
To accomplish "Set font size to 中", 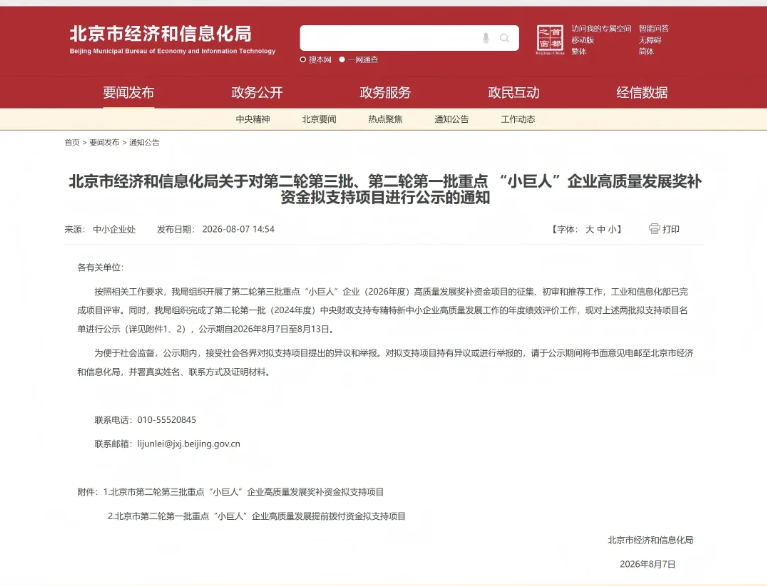I will pos(601,229).
